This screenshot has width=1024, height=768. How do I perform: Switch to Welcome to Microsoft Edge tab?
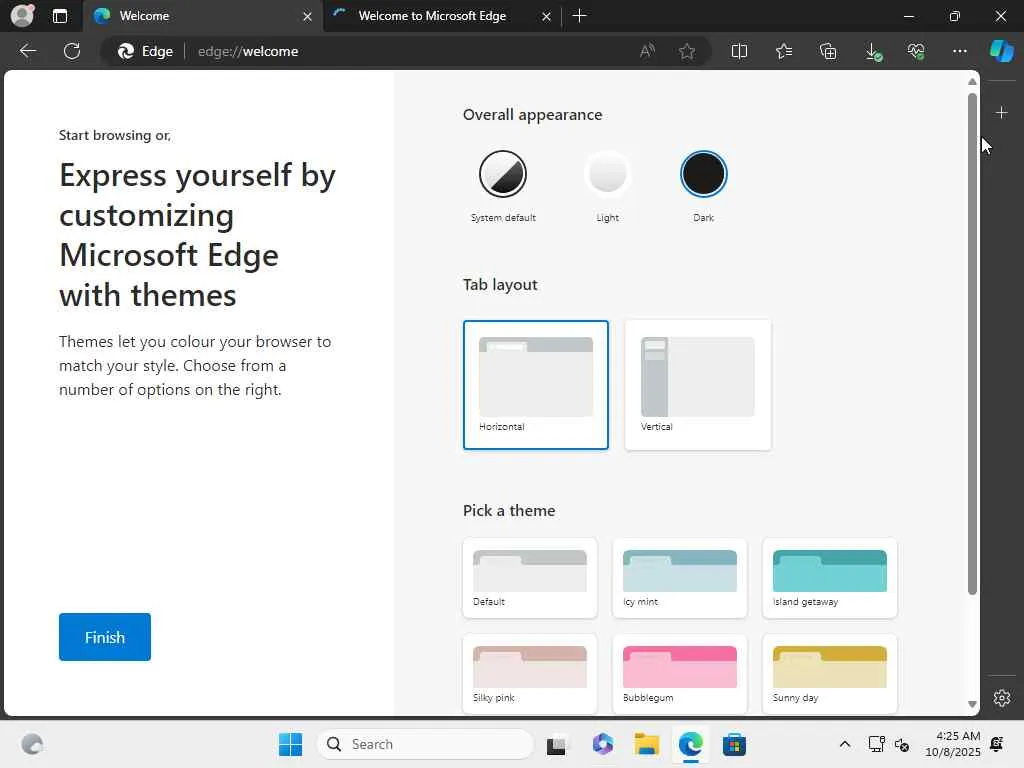pos(442,16)
